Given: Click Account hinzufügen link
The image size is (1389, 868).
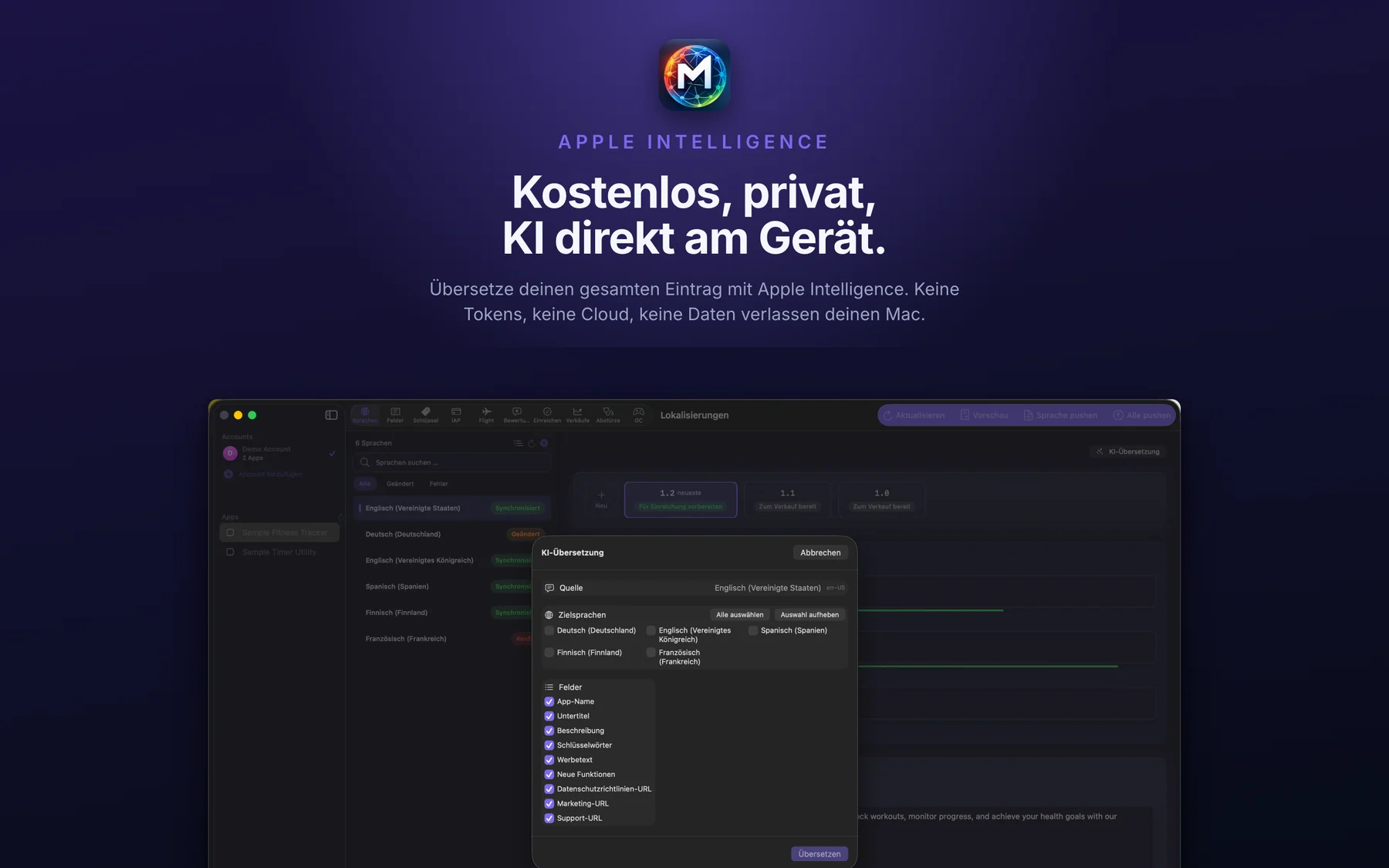Looking at the screenshot, I should click(263, 474).
